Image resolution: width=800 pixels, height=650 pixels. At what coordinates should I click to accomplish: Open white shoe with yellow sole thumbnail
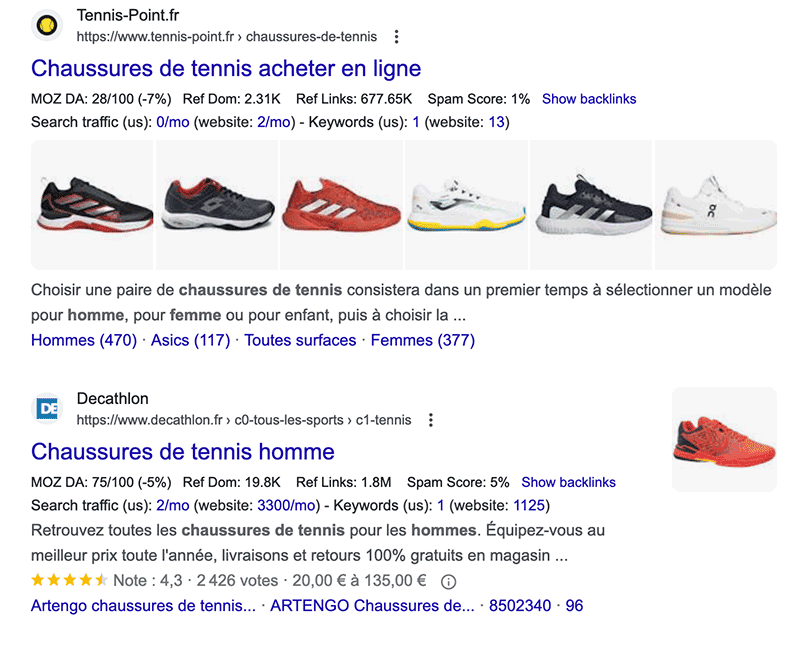point(466,205)
